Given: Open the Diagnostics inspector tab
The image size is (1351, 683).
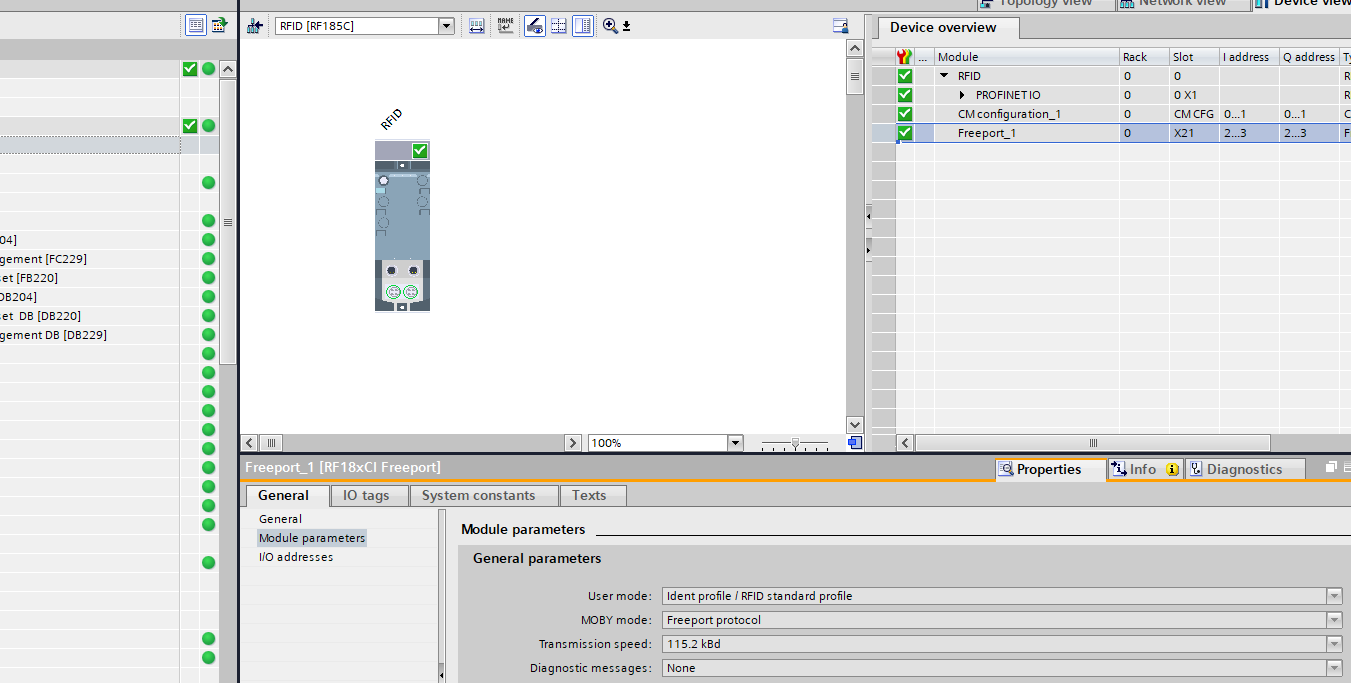Looking at the screenshot, I should (1244, 469).
